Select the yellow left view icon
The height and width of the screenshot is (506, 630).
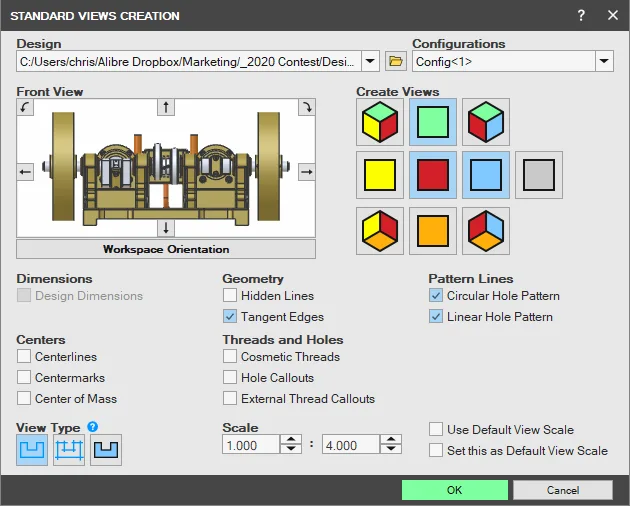pos(380,175)
